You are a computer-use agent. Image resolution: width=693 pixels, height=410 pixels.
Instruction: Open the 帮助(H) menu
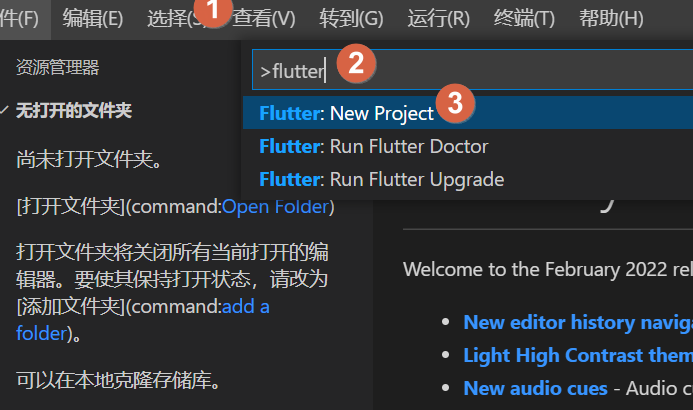(x=611, y=19)
